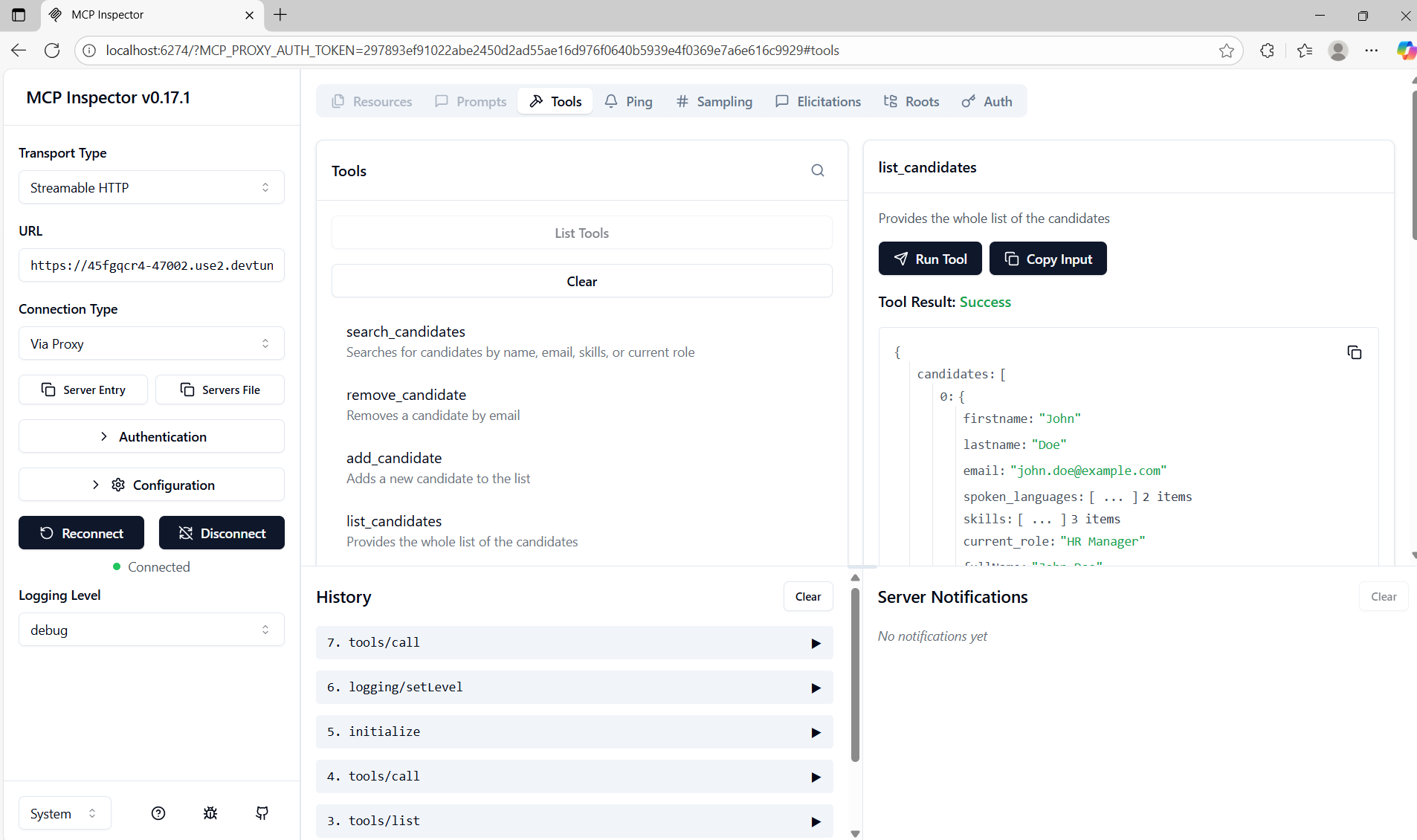The image size is (1417, 840).
Task: Switch to the Sampling tab
Action: coord(714,101)
